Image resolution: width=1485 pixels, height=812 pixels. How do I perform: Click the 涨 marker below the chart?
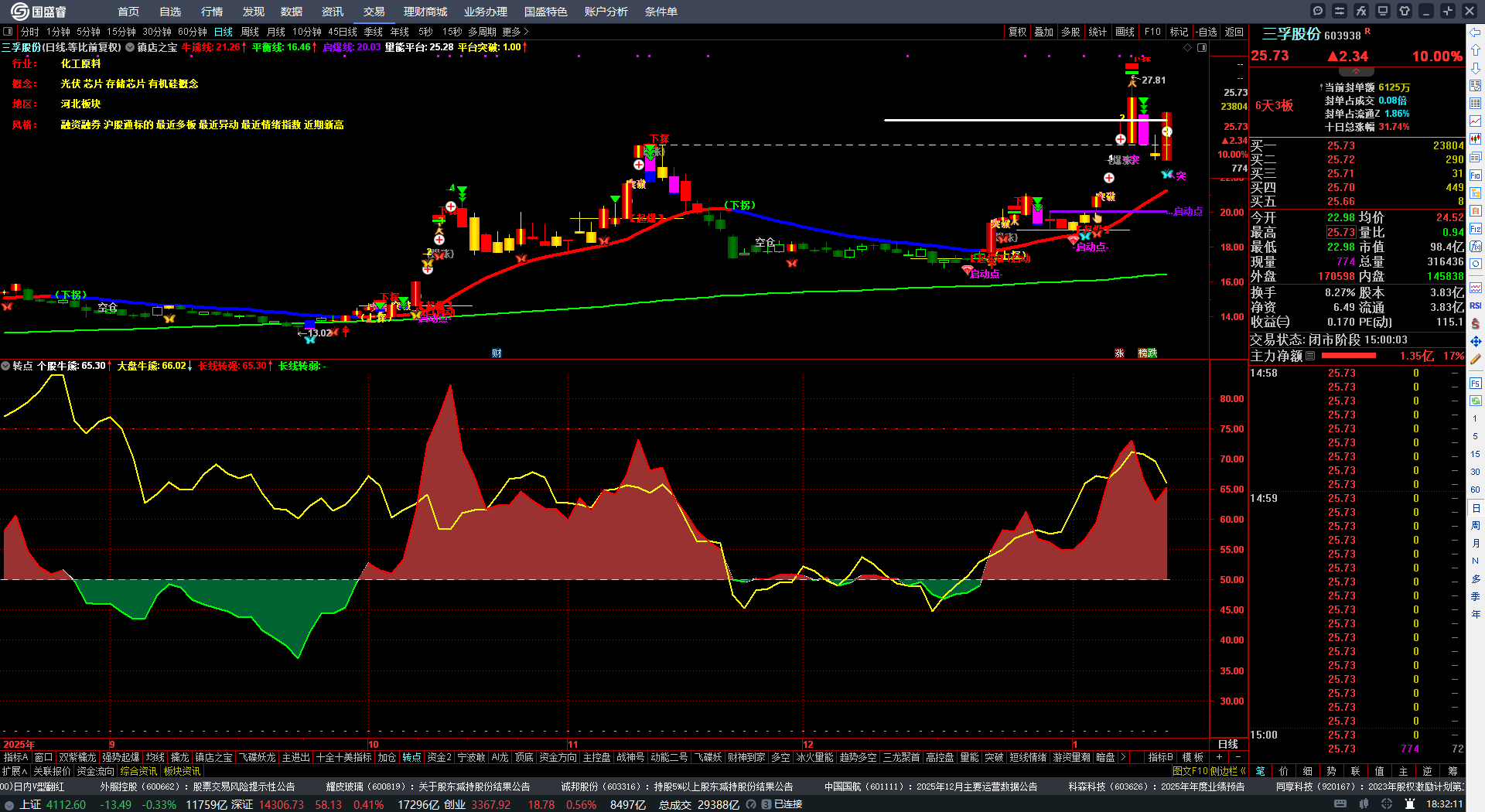click(1119, 353)
